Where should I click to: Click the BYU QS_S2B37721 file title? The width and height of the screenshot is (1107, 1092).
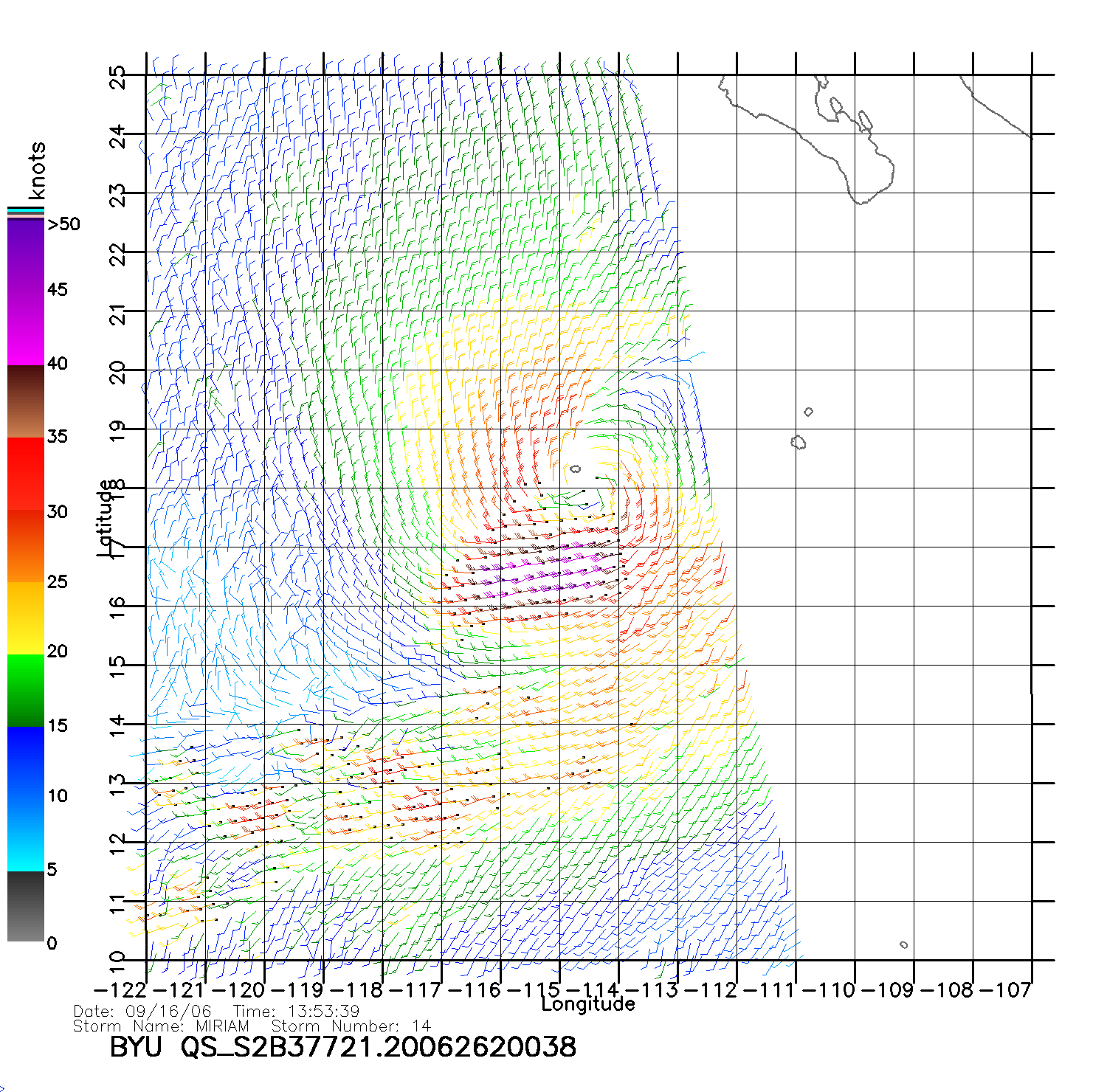342,1047
